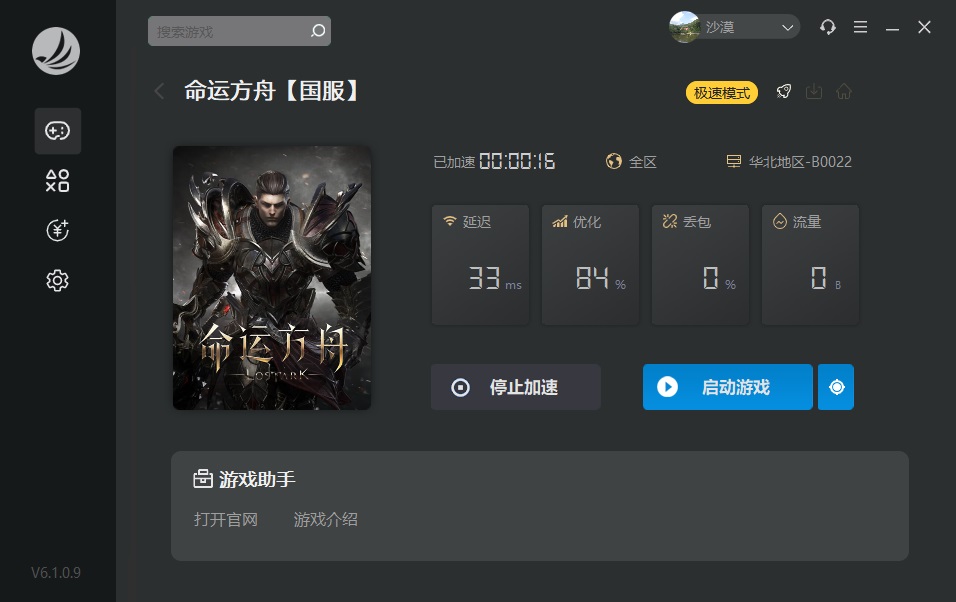This screenshot has width=956, height=602.
Task: Click the chart icon in 优化 card
Action: coord(560,221)
